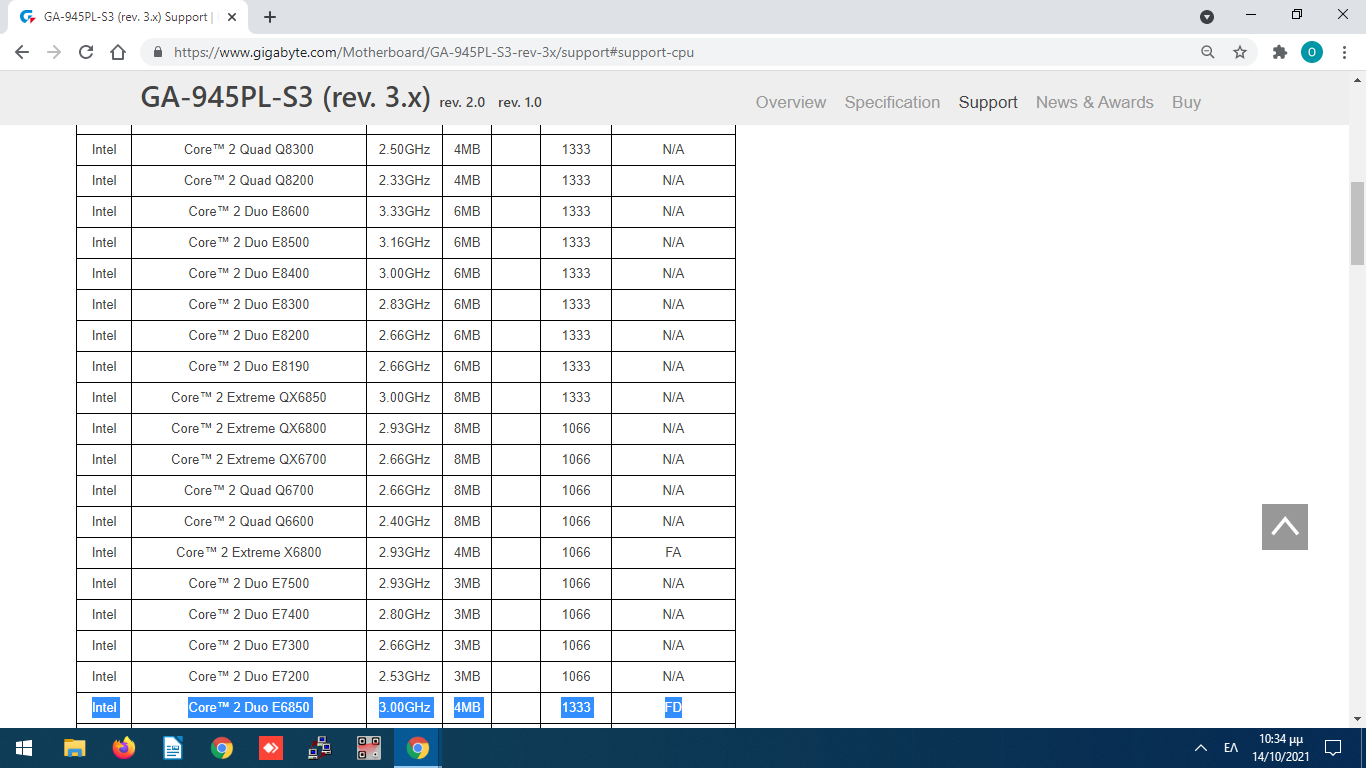Show hidden system tray icons
Viewport: 1366px width, 768px height.
click(x=1201, y=748)
